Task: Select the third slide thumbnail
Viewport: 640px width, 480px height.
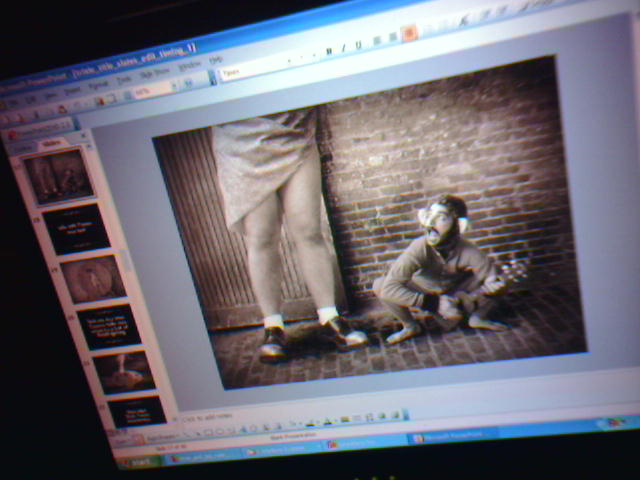Action: pos(93,279)
